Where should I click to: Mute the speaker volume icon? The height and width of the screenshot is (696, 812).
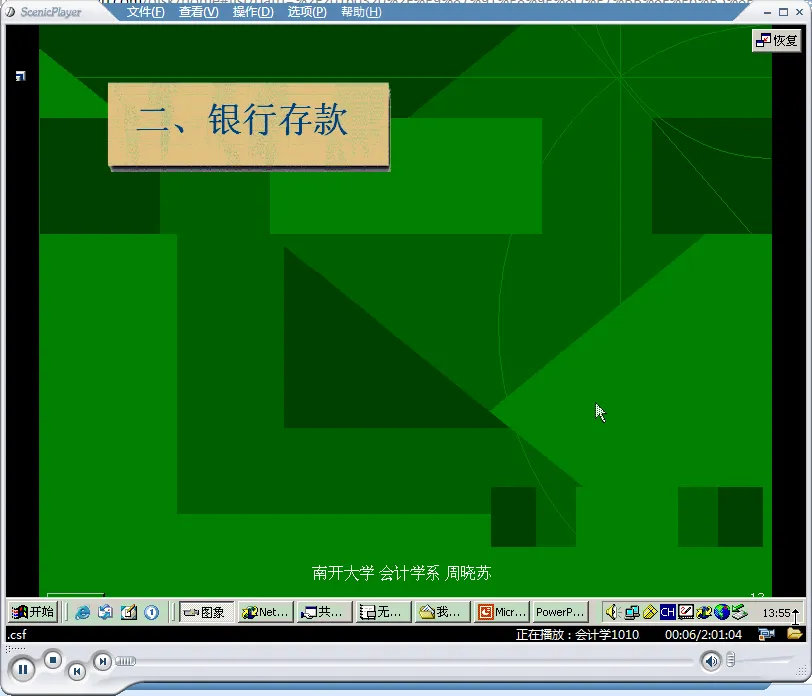[x=710, y=660]
